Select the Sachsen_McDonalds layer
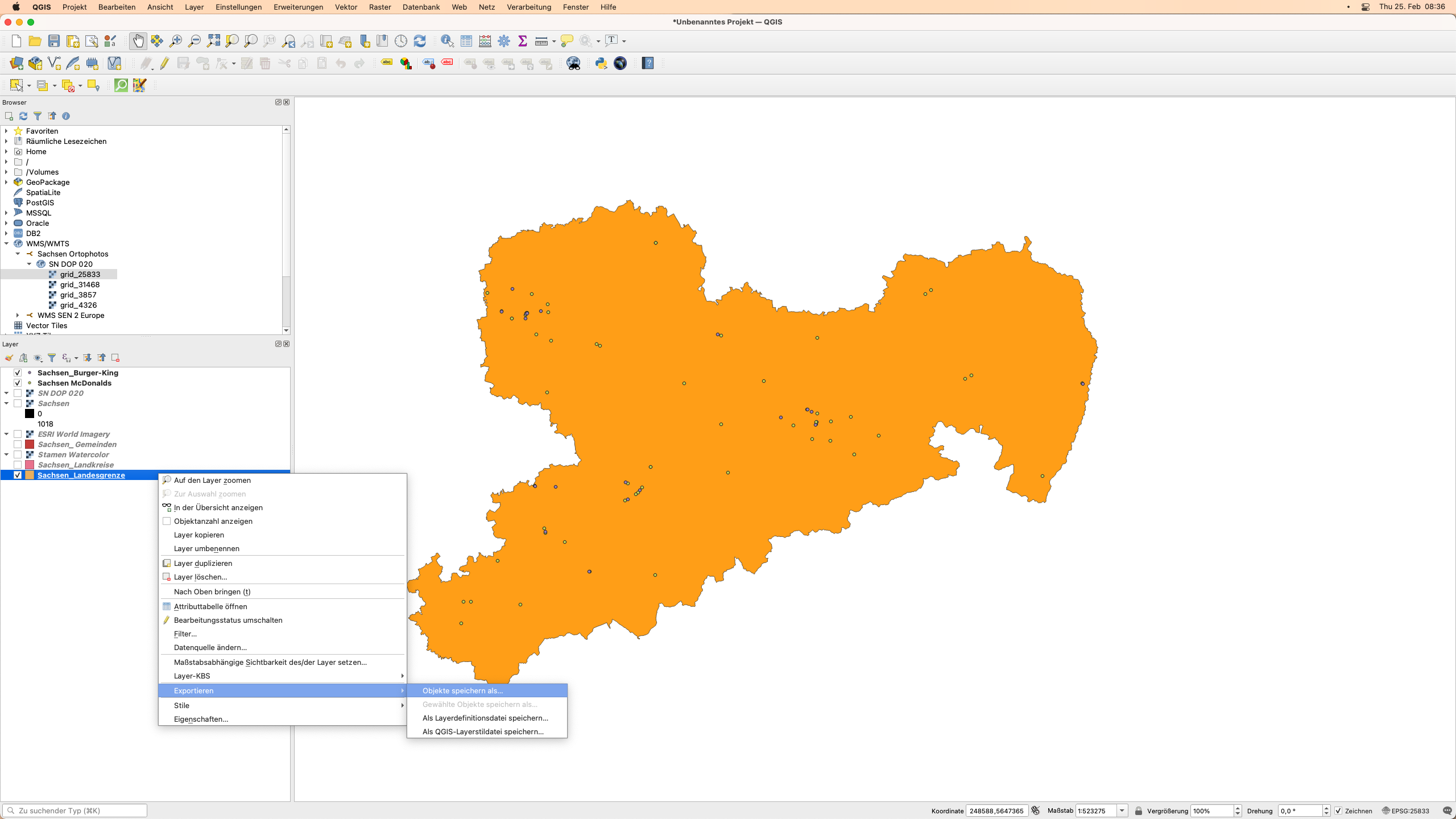This screenshot has width=1456, height=819. 74,383
